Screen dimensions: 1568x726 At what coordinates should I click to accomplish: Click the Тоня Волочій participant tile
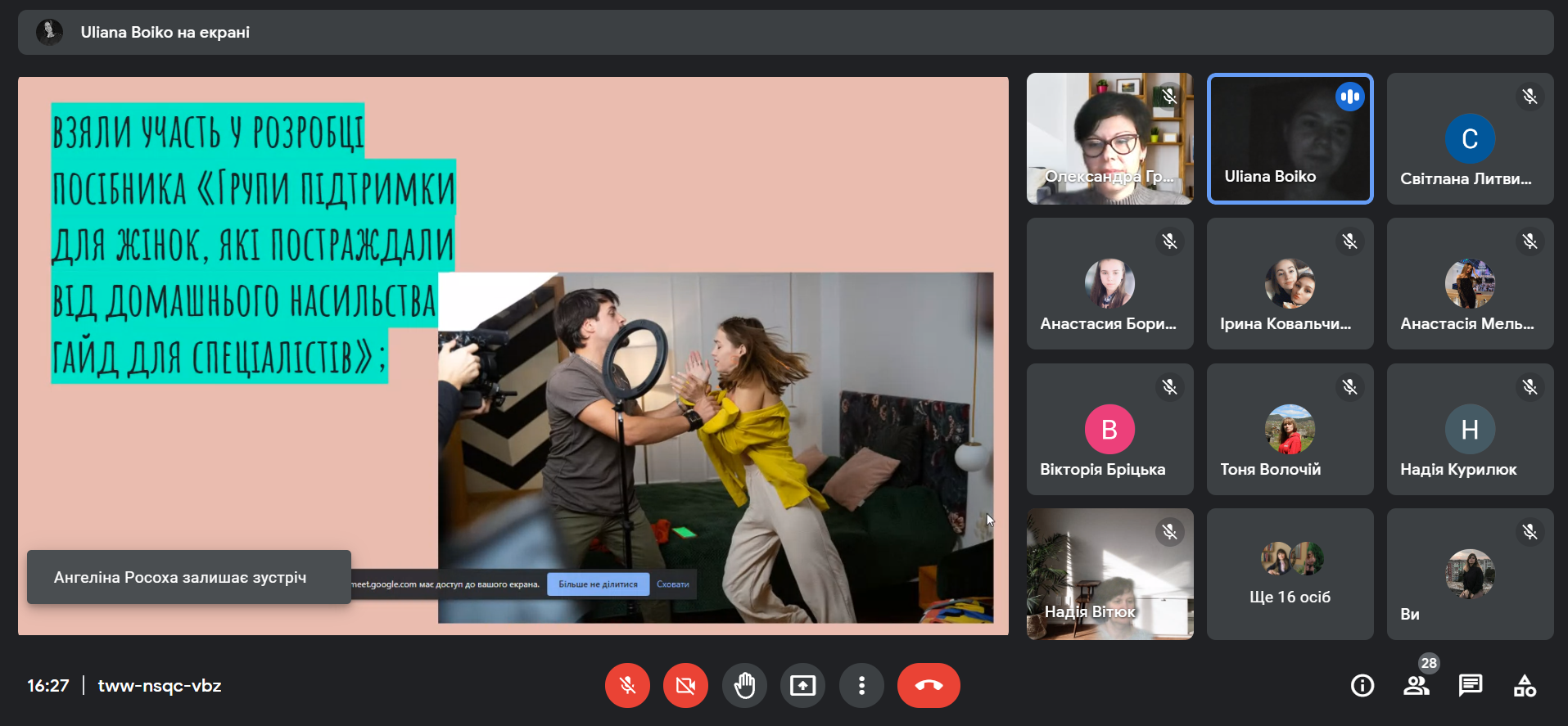1290,430
